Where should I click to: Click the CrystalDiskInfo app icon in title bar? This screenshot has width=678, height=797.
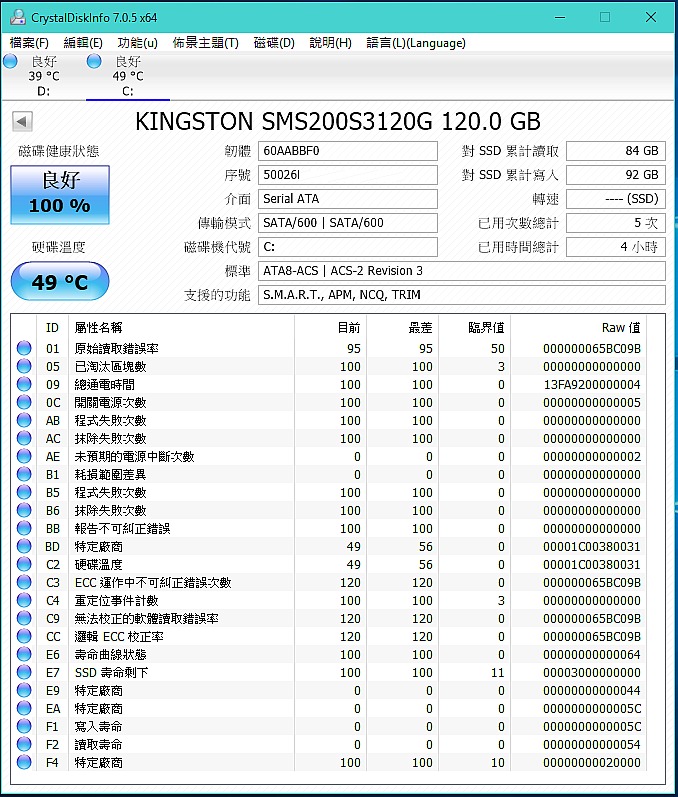(x=18, y=17)
